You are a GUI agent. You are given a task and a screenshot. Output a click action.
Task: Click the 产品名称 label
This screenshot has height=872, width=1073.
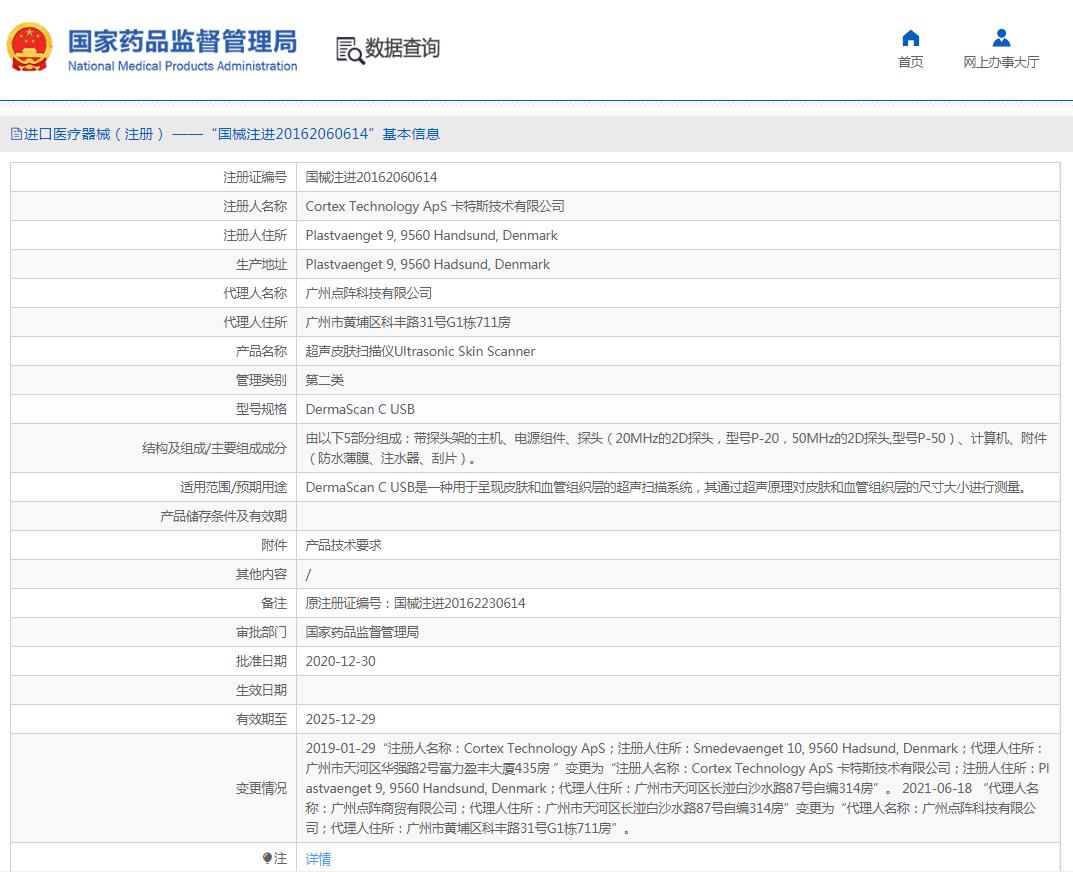click(261, 351)
